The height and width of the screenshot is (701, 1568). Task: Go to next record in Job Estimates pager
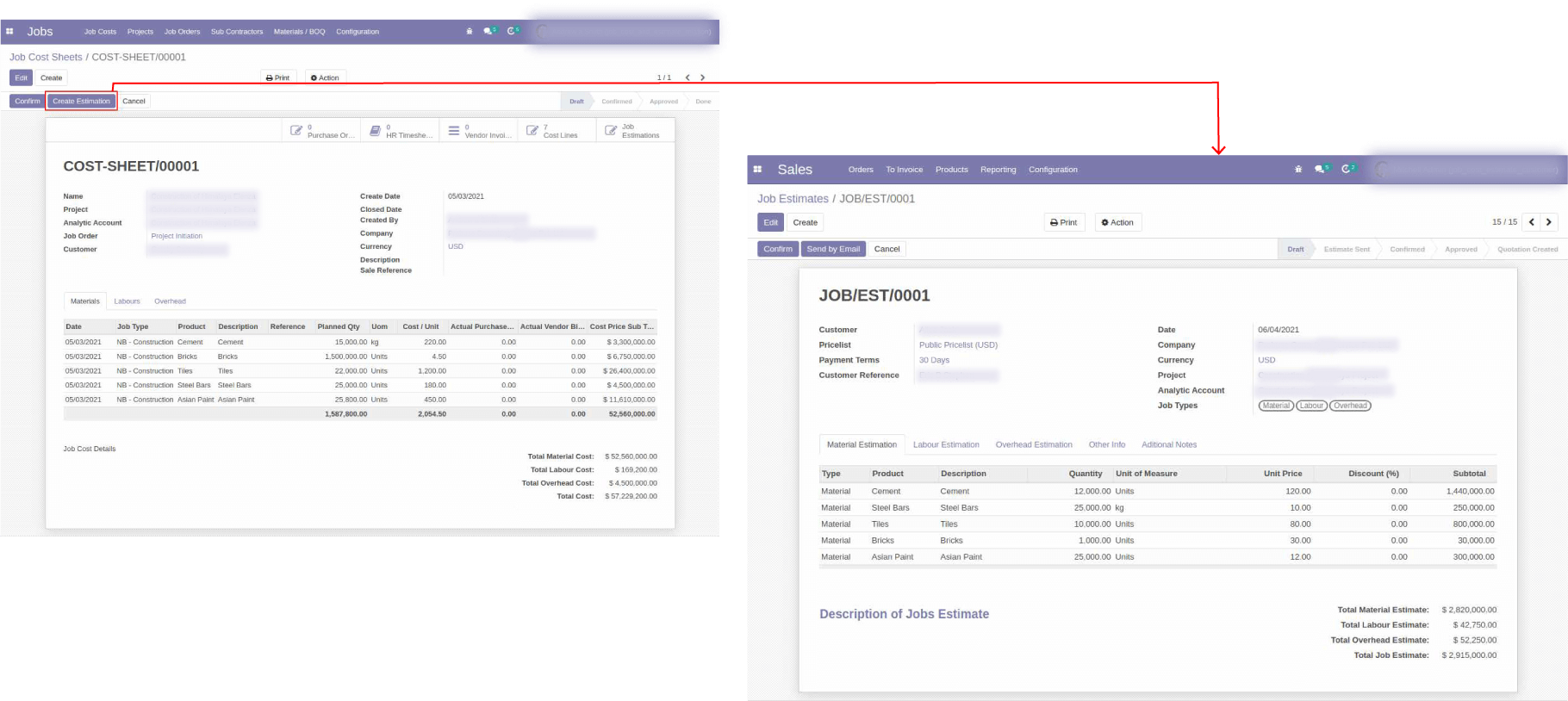pyautogui.click(x=1548, y=222)
